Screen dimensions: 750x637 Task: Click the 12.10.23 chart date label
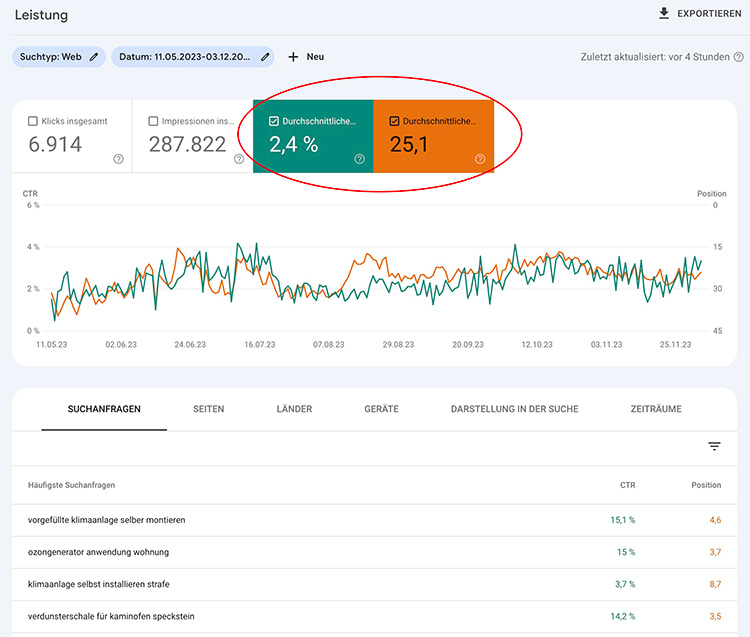537,344
